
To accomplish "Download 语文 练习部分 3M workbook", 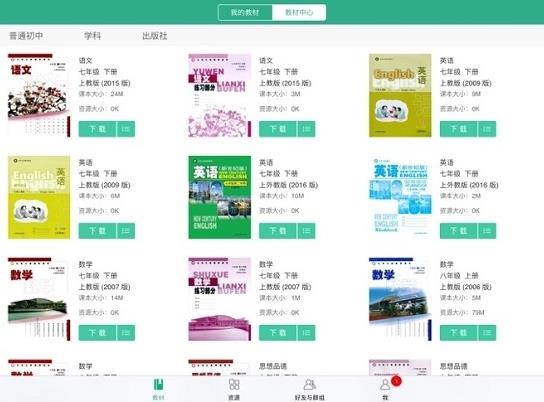I will [x=278, y=129].
